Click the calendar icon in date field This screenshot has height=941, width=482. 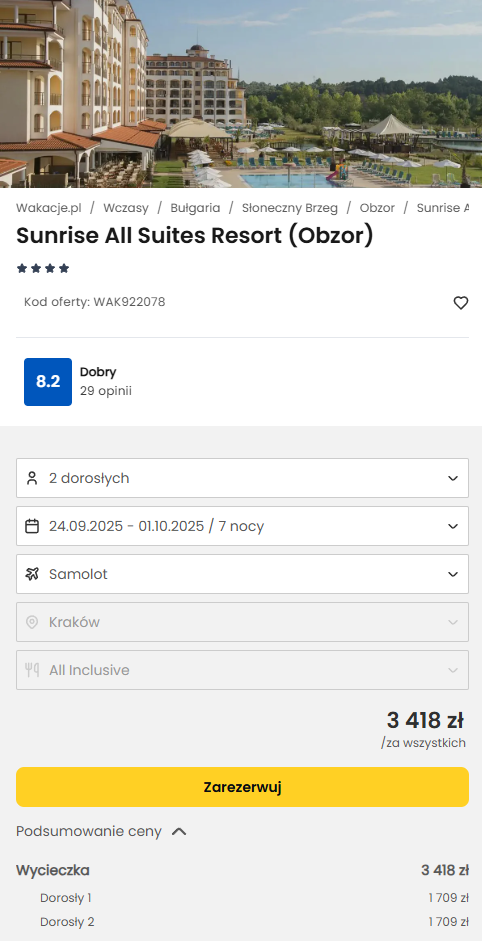tap(32, 526)
